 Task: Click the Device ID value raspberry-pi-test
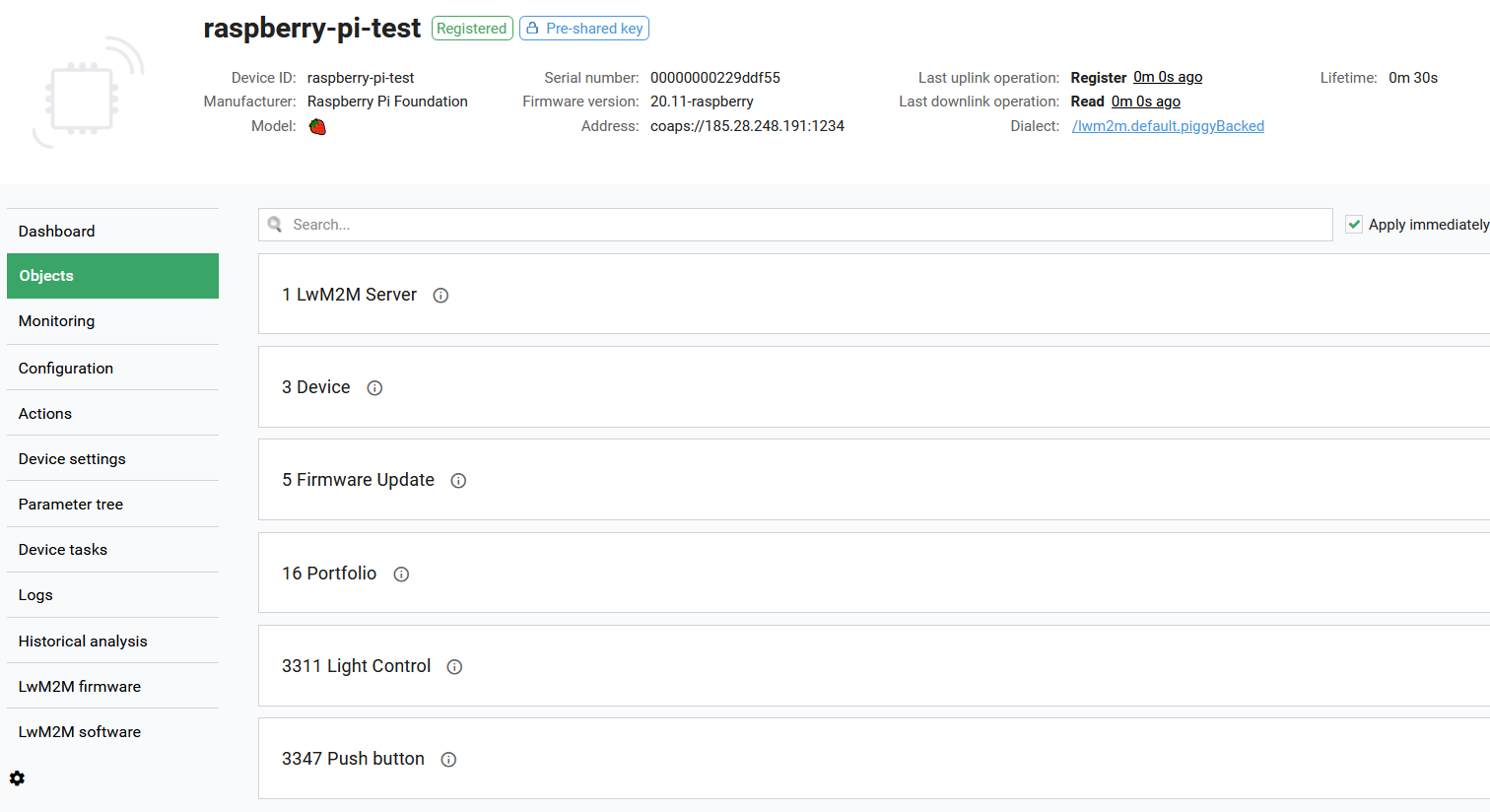coord(361,78)
